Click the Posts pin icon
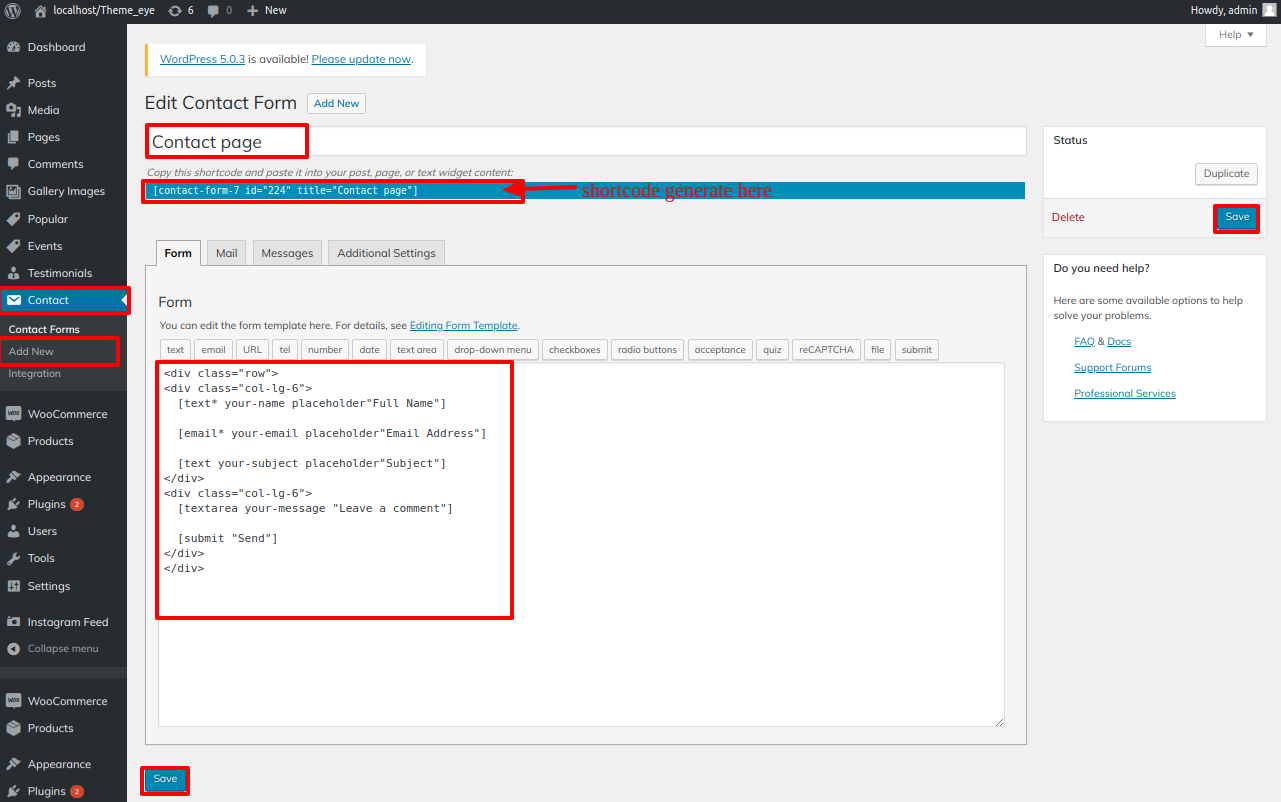Screen dimensions: 1281x802 [x=13, y=83]
